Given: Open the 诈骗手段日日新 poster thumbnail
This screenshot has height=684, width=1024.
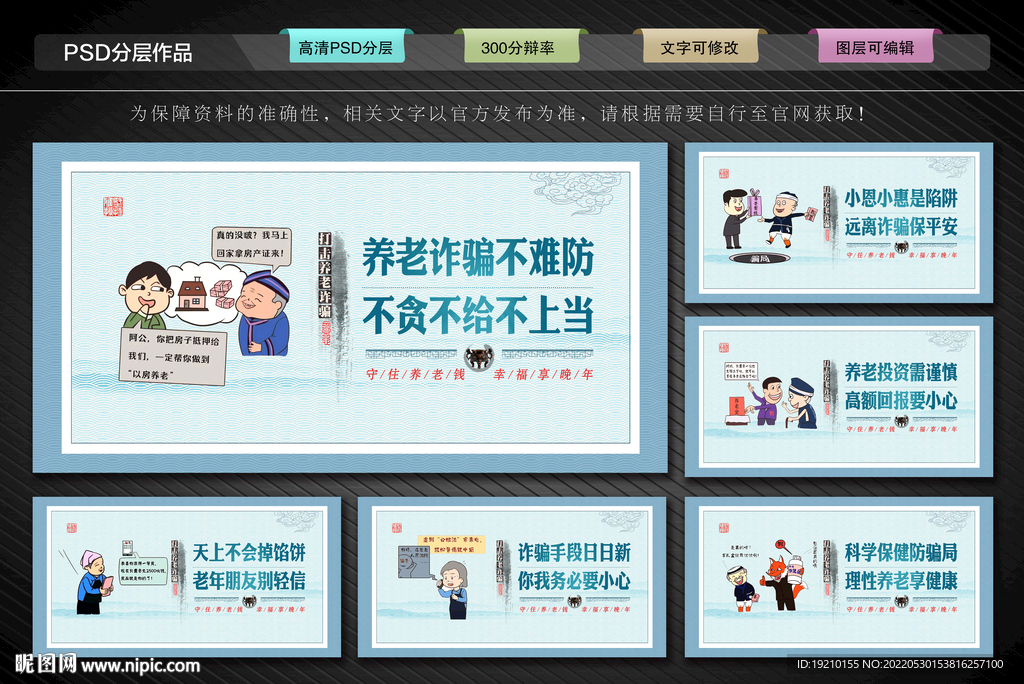Looking at the screenshot, I should [512, 577].
